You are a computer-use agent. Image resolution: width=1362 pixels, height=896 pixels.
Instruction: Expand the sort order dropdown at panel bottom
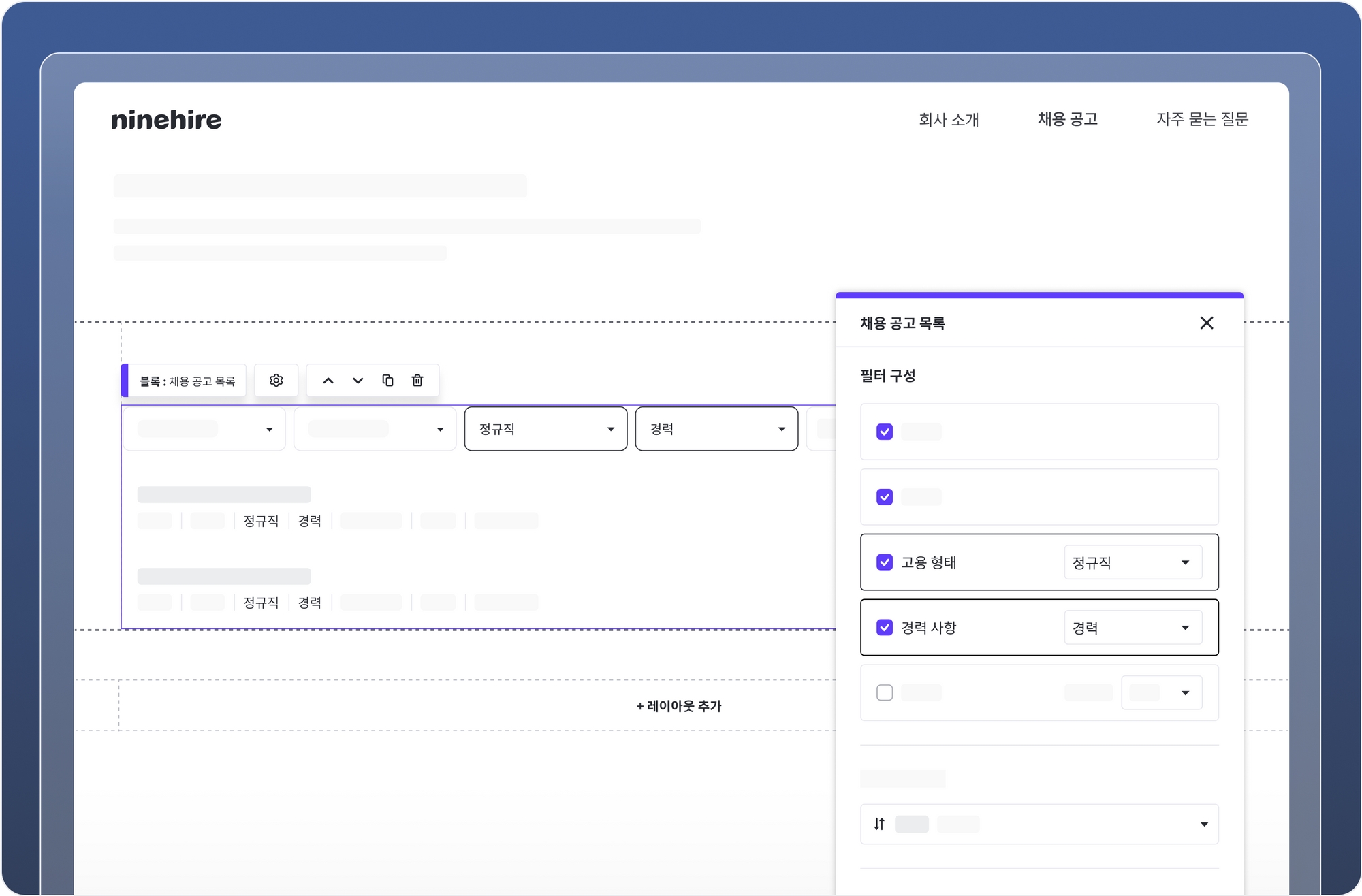(x=1203, y=824)
